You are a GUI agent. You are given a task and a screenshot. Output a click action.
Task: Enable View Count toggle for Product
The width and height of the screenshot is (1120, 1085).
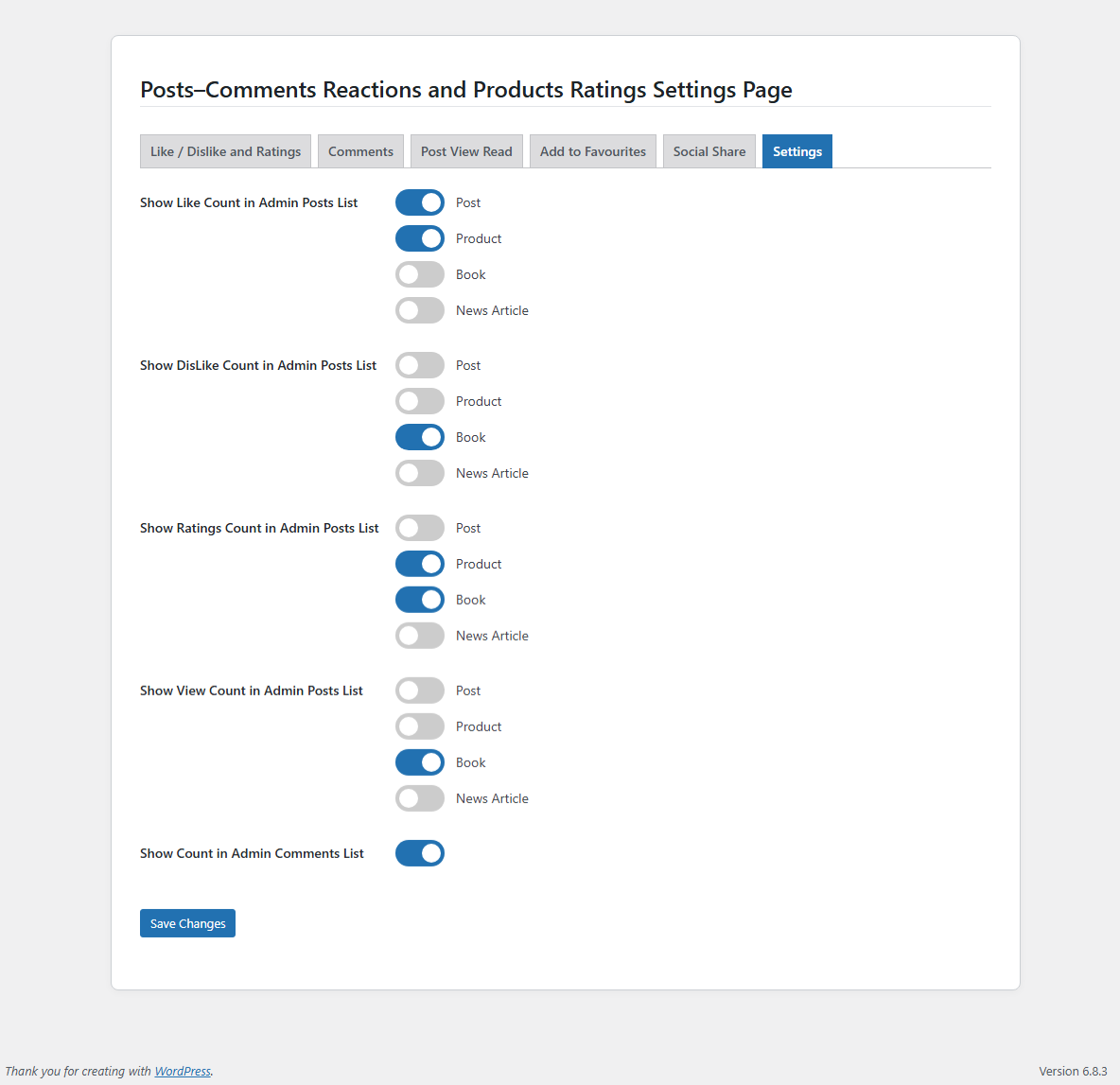pyautogui.click(x=419, y=726)
